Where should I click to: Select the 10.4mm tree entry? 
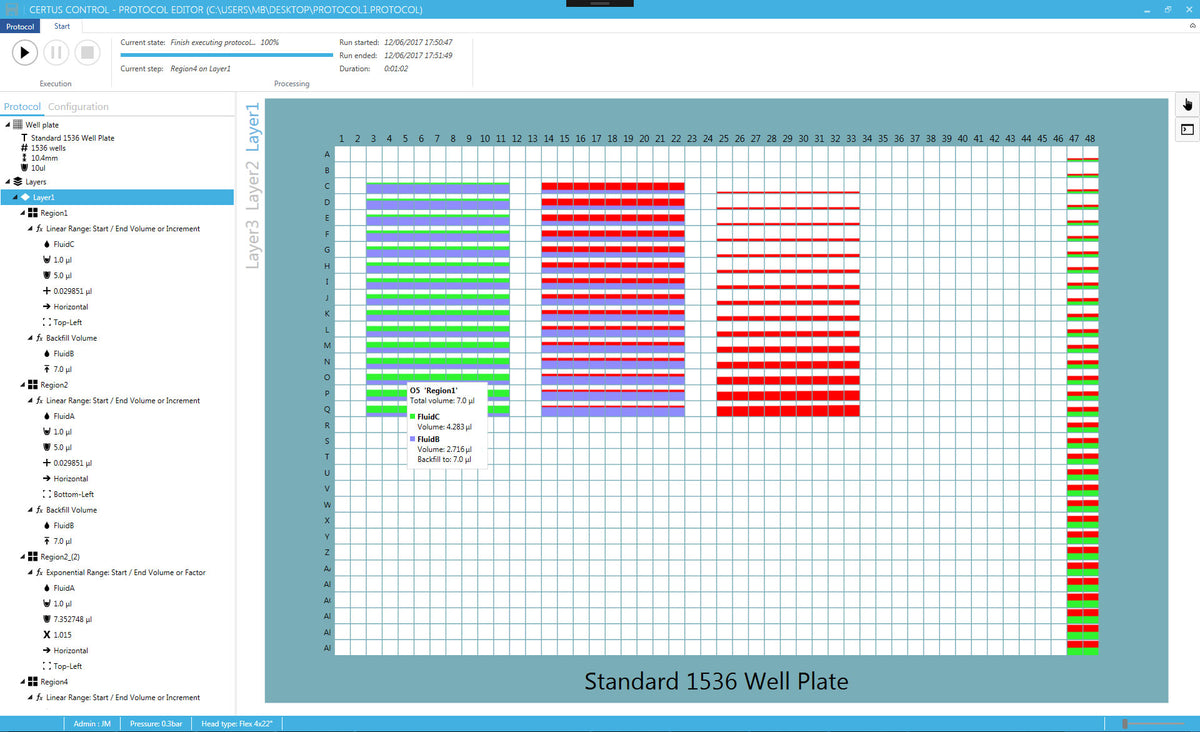43,159
